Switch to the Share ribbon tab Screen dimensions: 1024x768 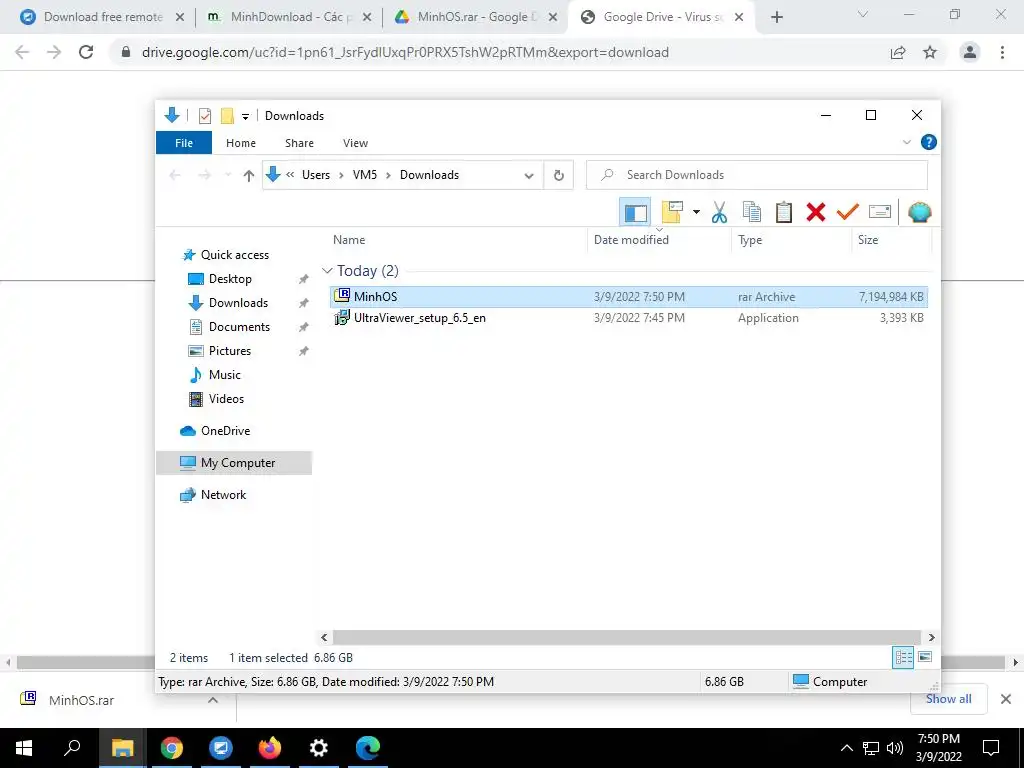(x=299, y=143)
